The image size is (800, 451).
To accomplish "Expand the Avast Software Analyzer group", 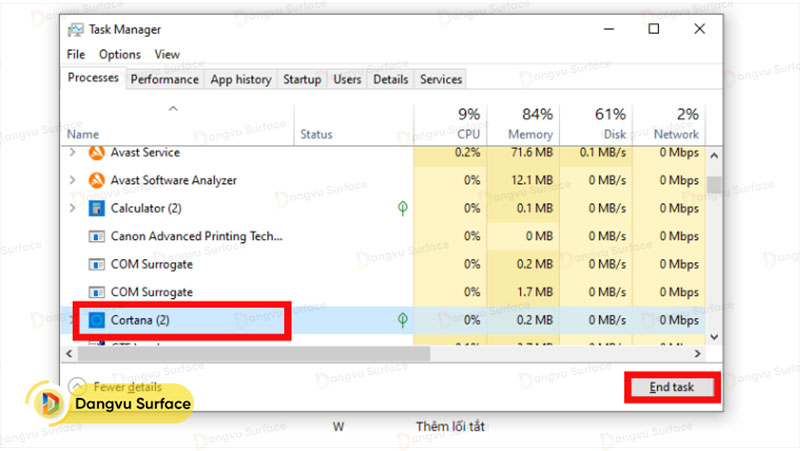I will click(x=72, y=180).
